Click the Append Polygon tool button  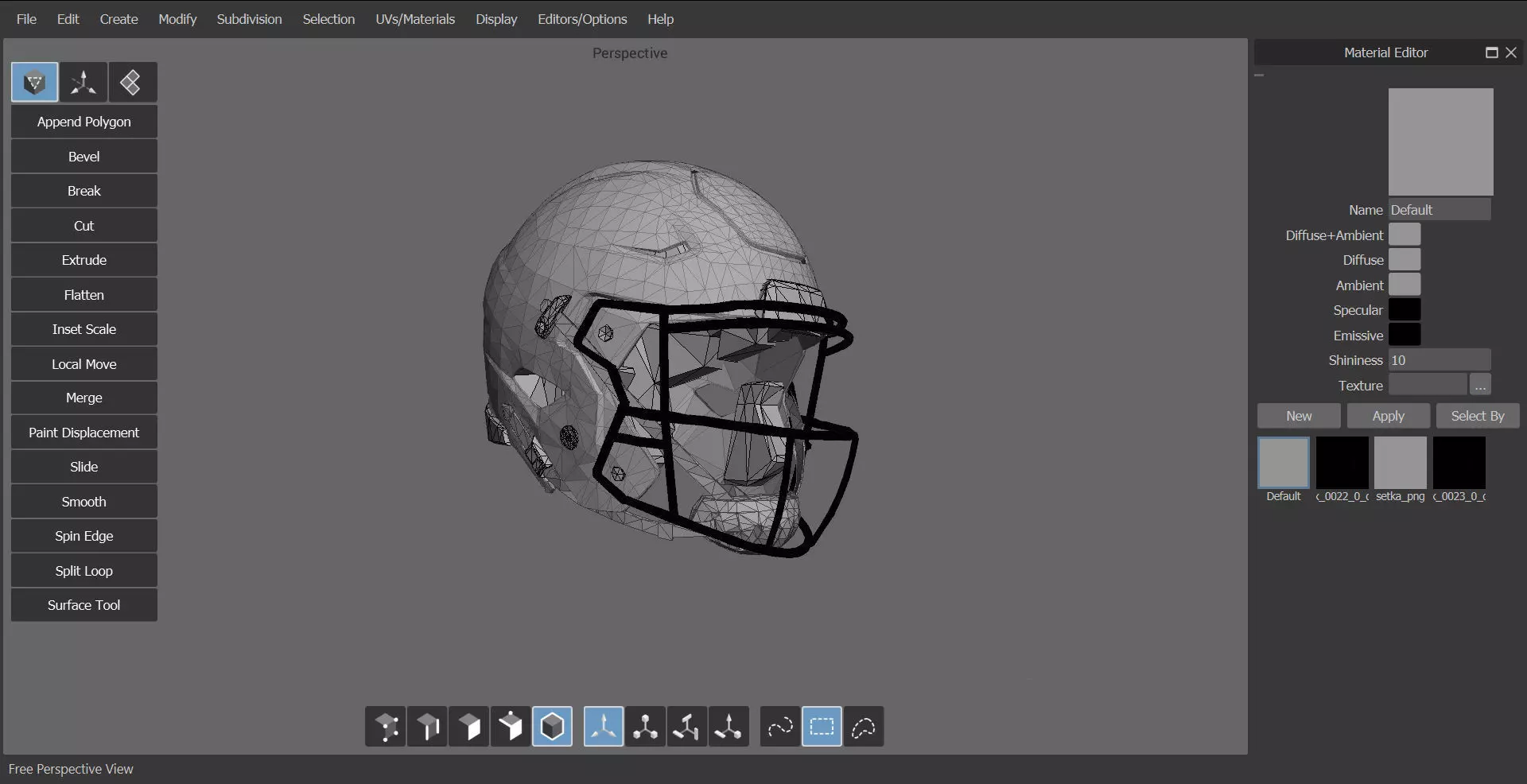pyautogui.click(x=84, y=122)
